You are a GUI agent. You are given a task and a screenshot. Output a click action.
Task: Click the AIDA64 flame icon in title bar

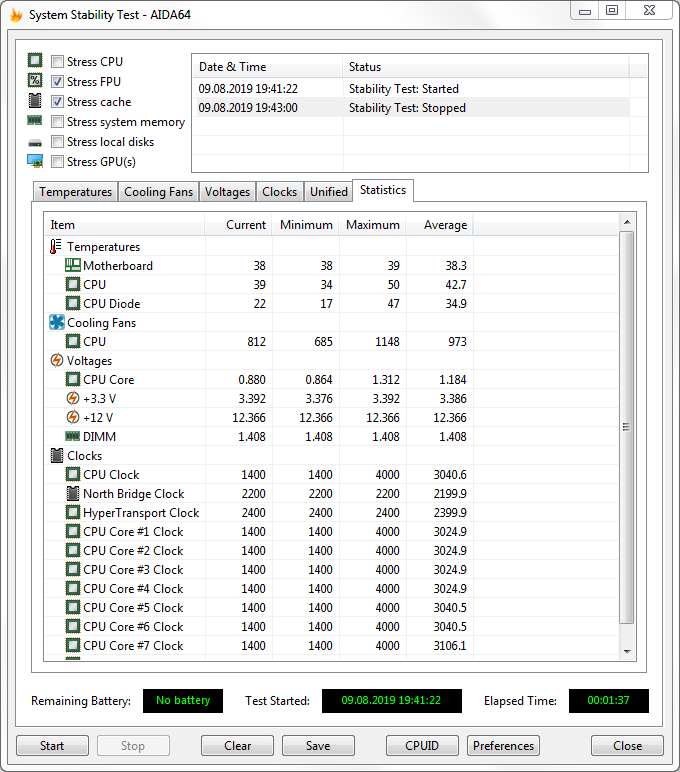pos(16,15)
